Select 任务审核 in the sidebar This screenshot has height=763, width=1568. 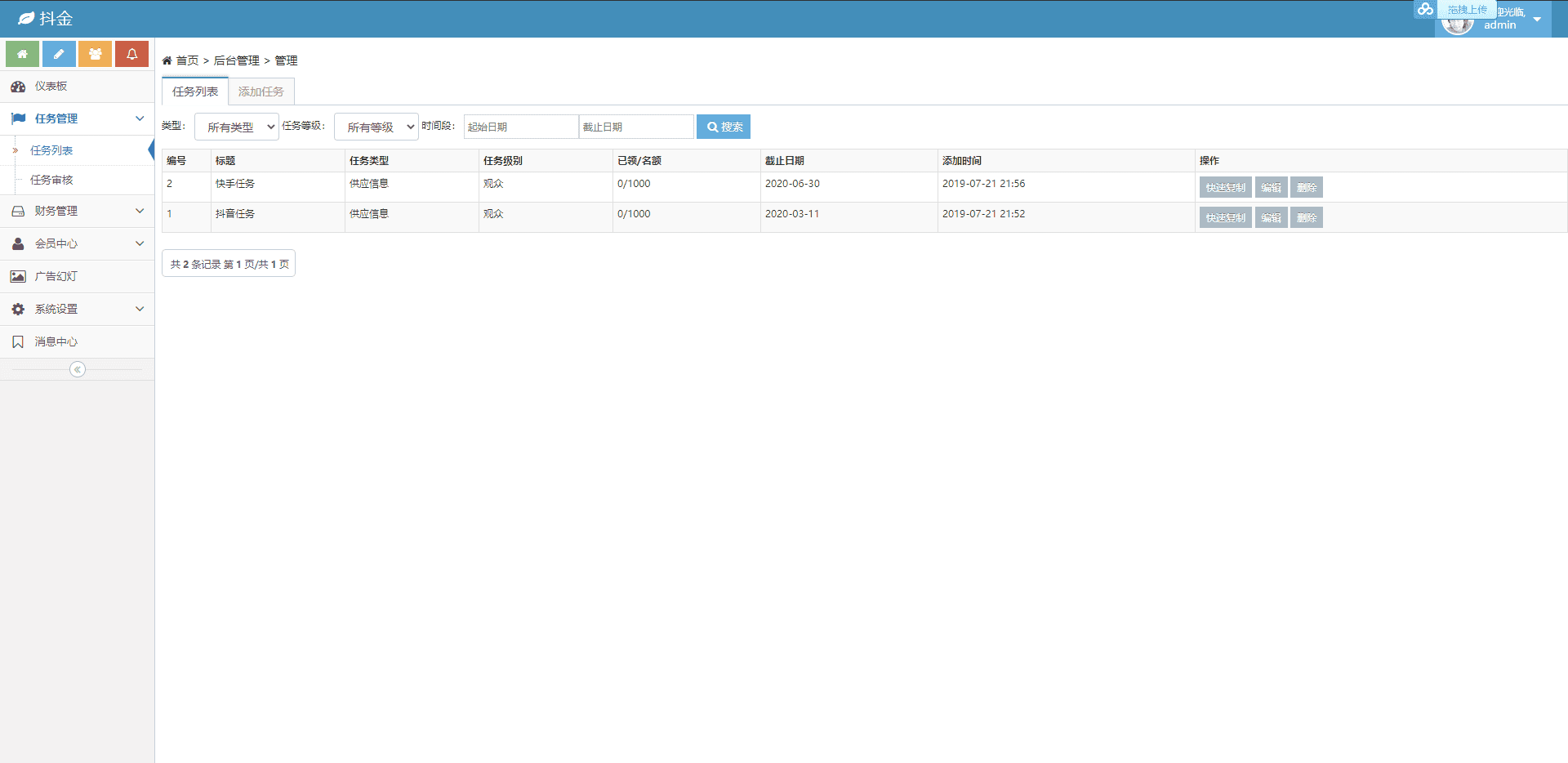tap(51, 180)
